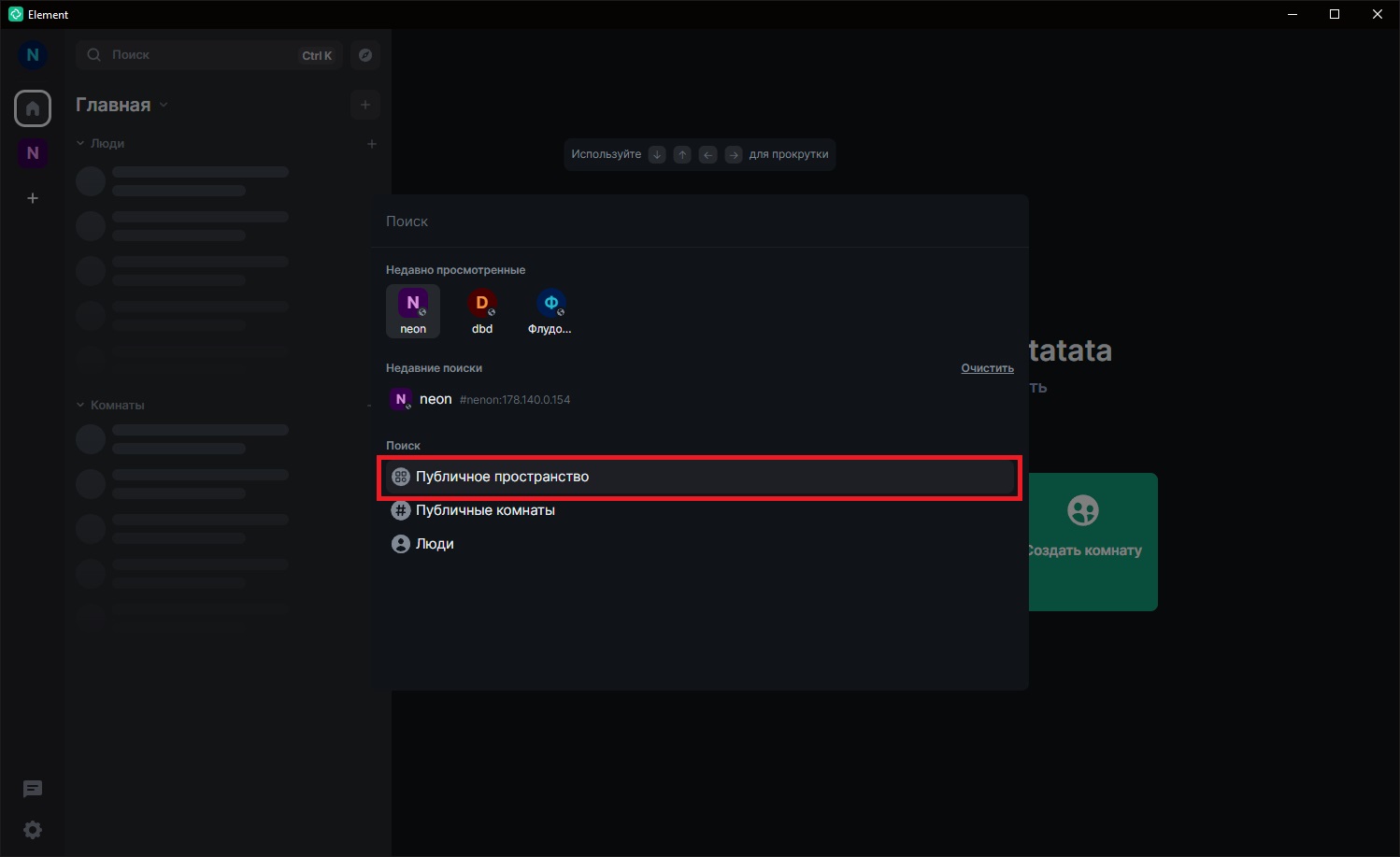Select Публичные комнаты search option
1400x857 pixels.
[x=699, y=510]
